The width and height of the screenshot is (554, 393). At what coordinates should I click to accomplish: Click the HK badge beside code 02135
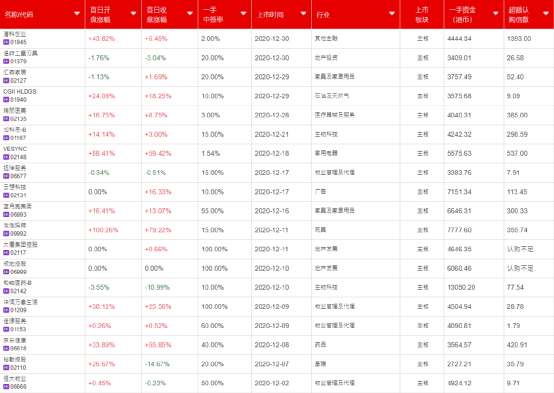click(x=6, y=119)
